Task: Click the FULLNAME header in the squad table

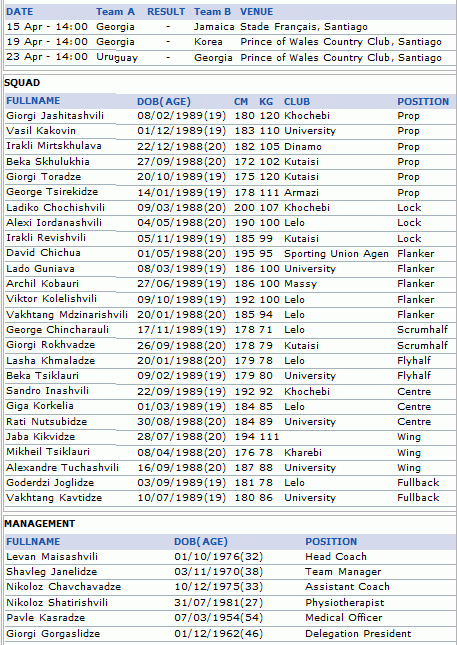Action: [33, 101]
